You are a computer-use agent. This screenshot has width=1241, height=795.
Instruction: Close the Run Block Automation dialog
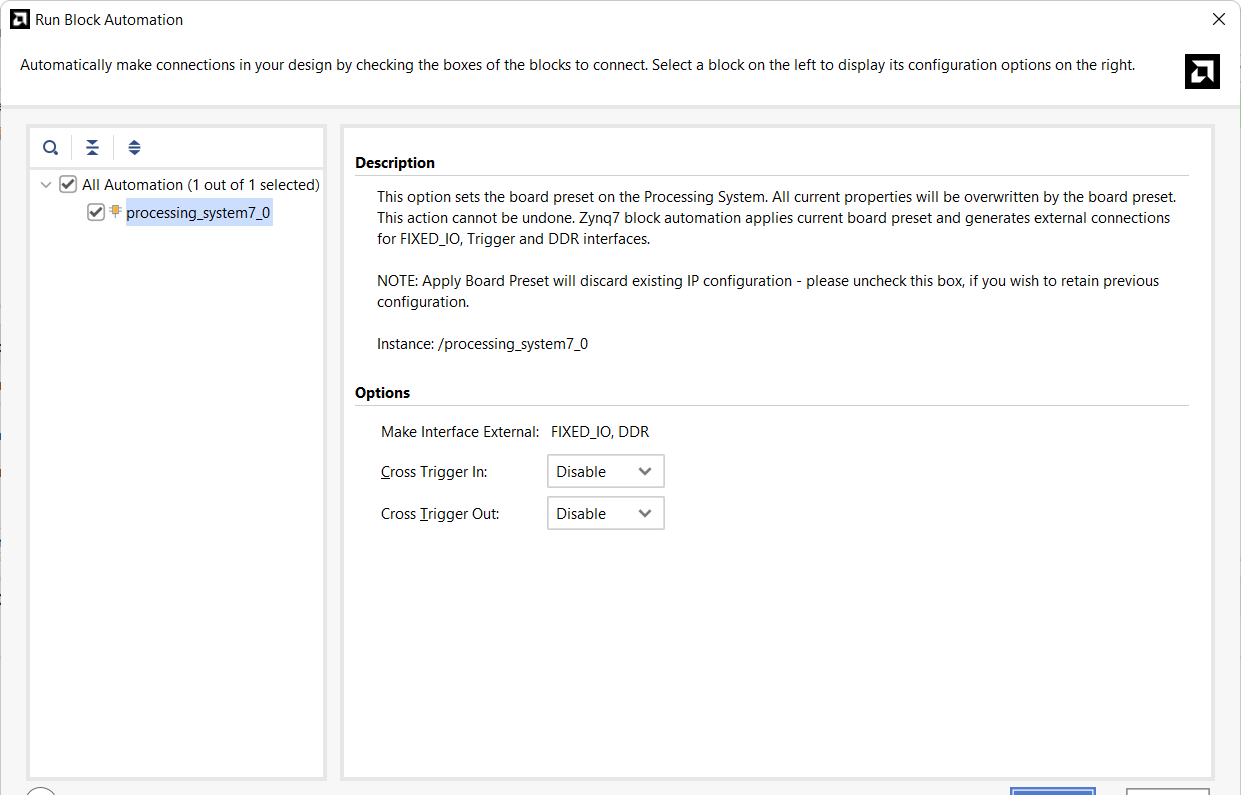1218,19
